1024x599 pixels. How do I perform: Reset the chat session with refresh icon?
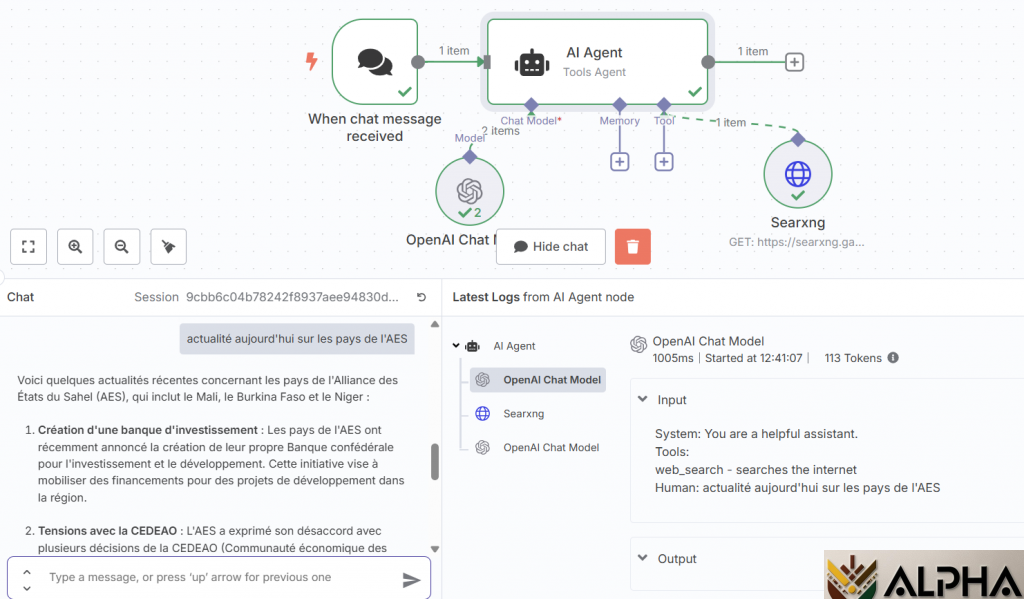pos(421,297)
